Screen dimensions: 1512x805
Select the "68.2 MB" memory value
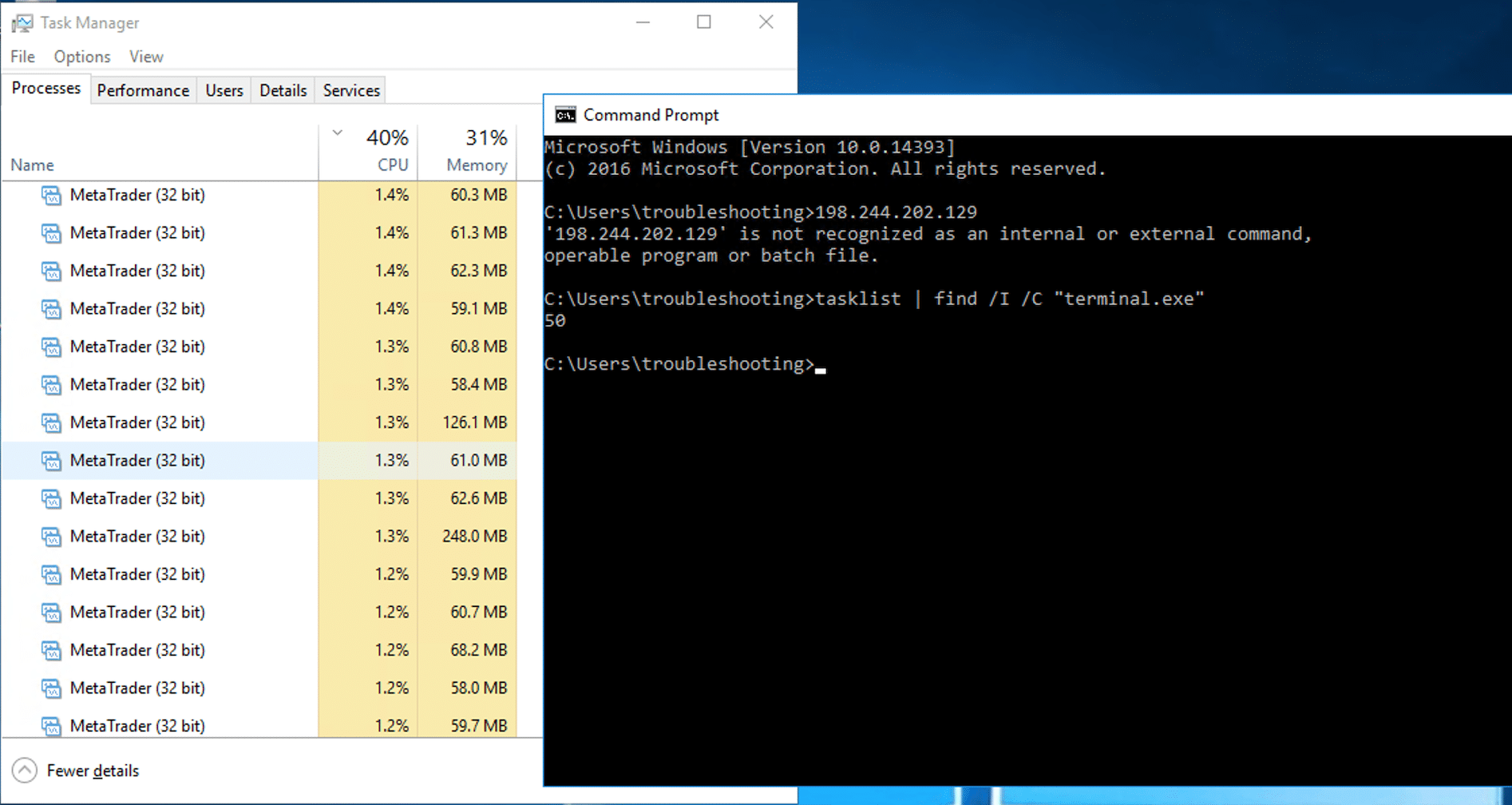[479, 651]
